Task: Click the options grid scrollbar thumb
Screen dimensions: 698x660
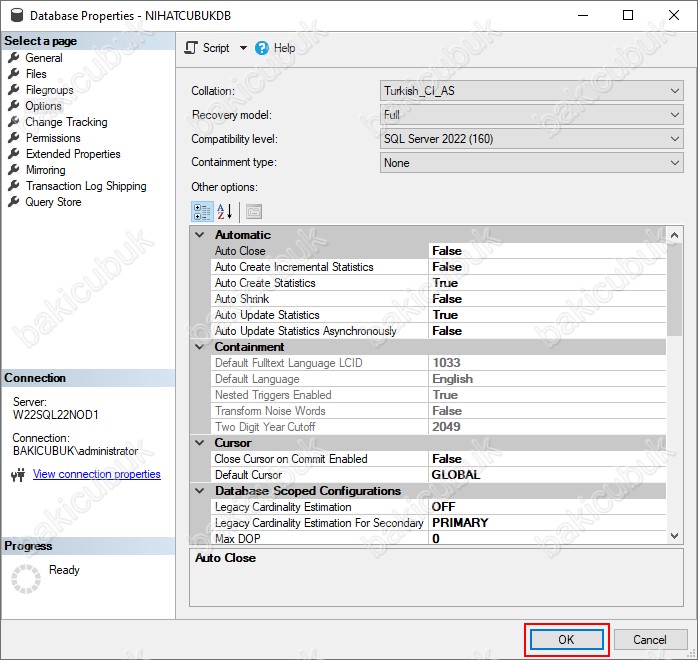Action: [674, 289]
